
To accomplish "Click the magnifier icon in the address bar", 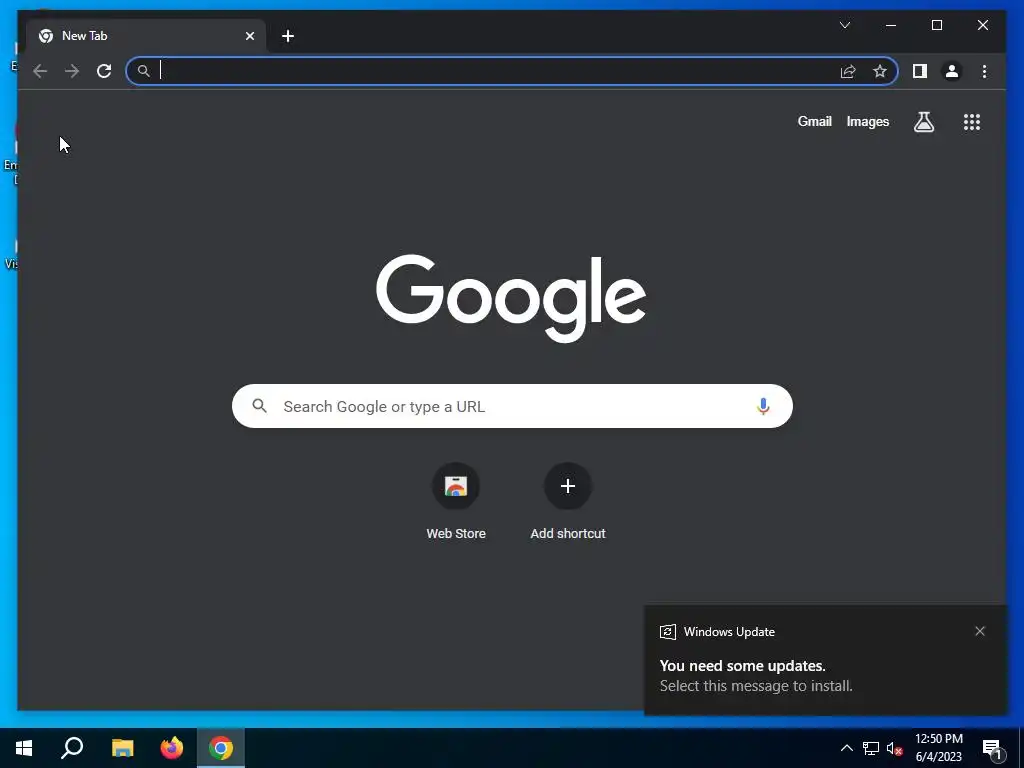I will coord(144,71).
